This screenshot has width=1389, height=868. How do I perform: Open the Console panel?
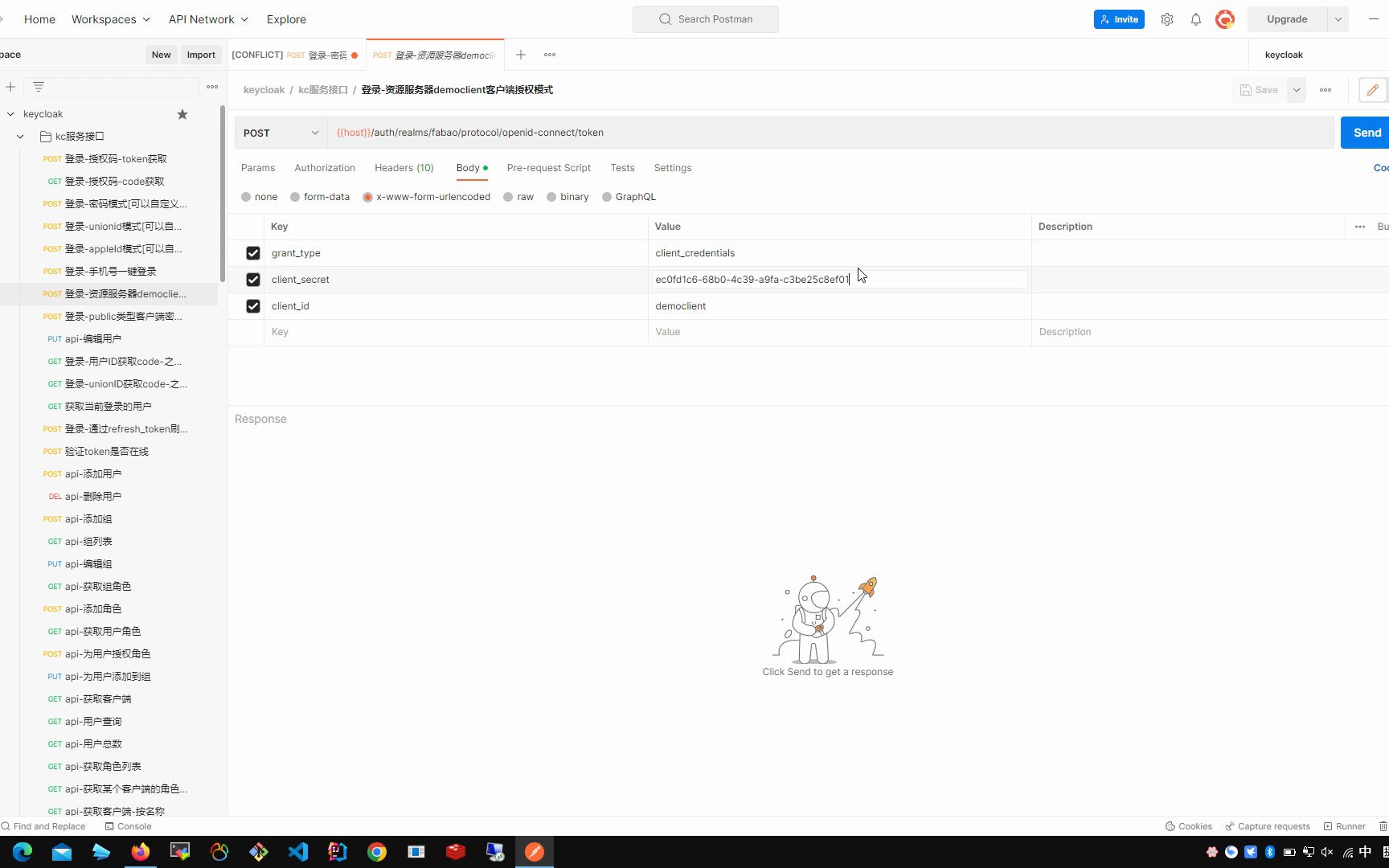pyautogui.click(x=128, y=826)
